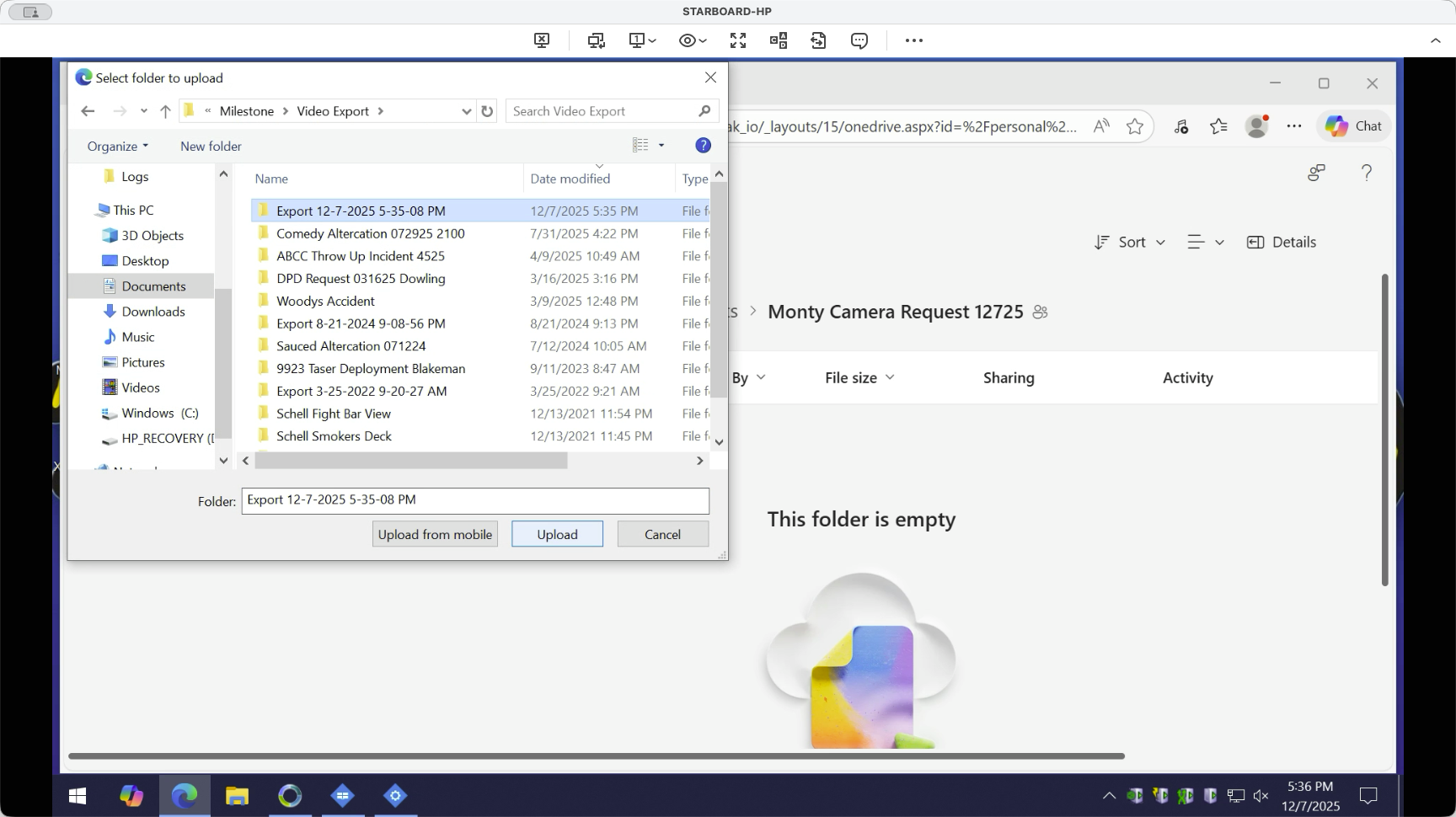Screen dimensions: 1456x817
Task: Sort by Name column header
Action: (271, 179)
